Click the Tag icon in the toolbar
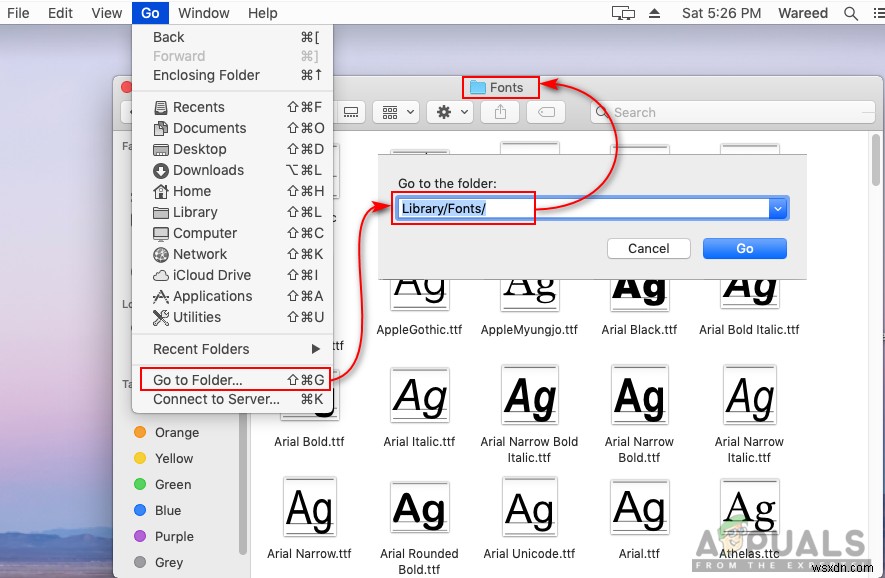 tap(546, 112)
